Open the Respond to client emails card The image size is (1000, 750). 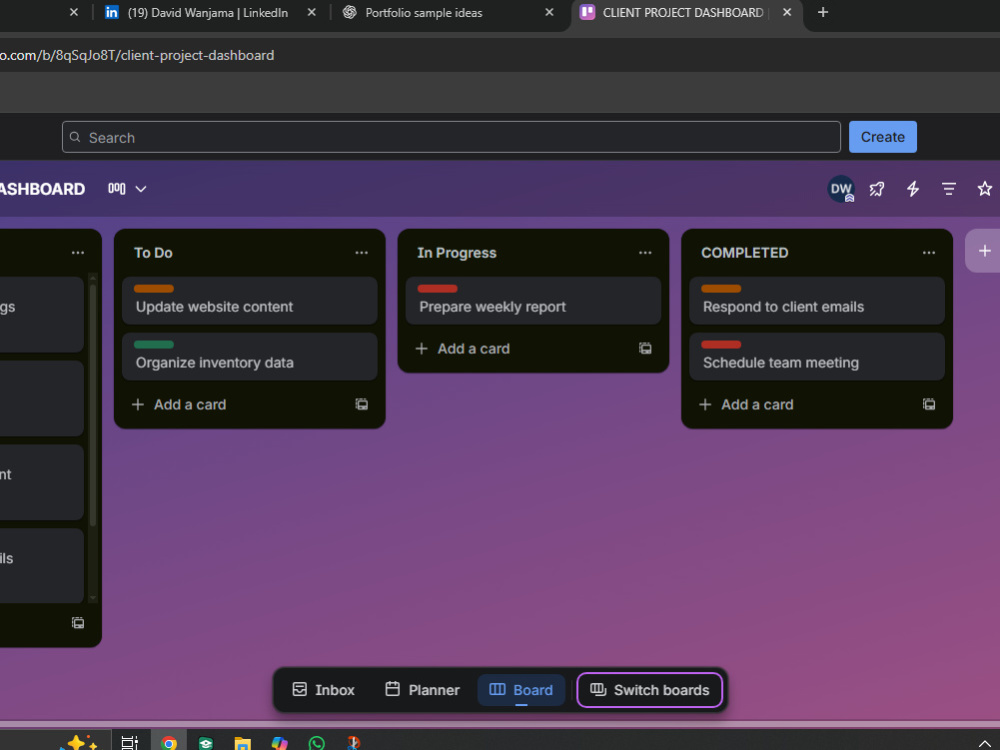click(817, 301)
